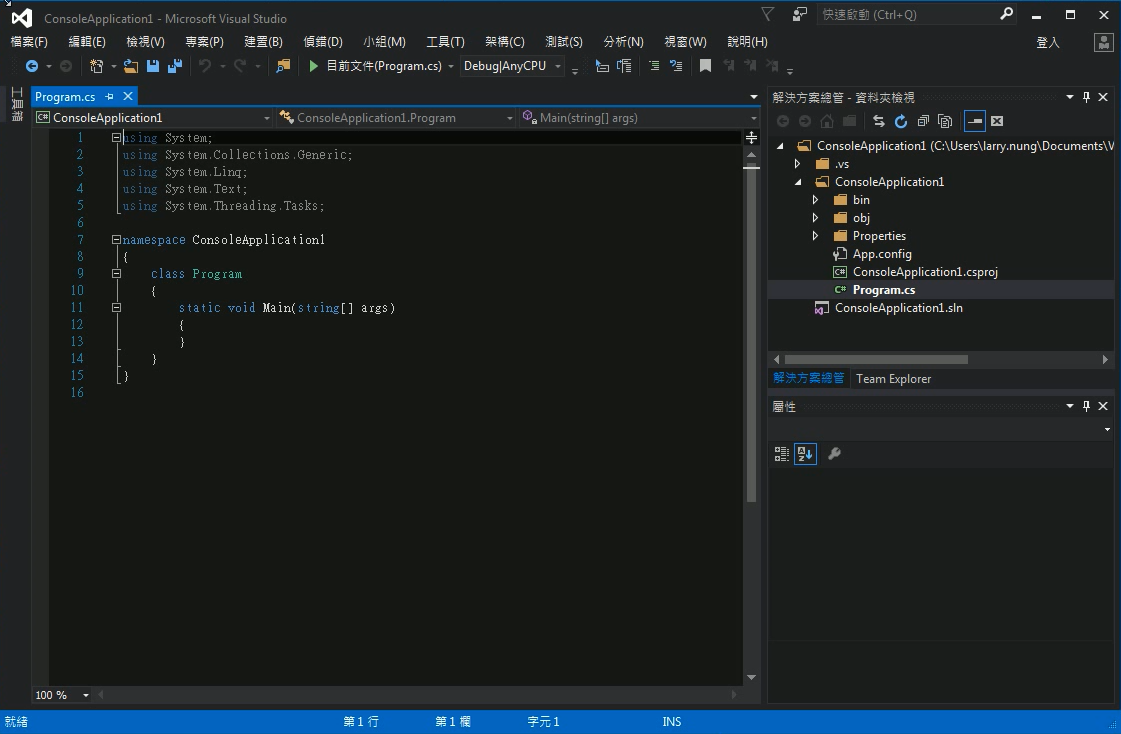
Task: Switch to the 解決方案總管 tab
Action: [x=809, y=378]
